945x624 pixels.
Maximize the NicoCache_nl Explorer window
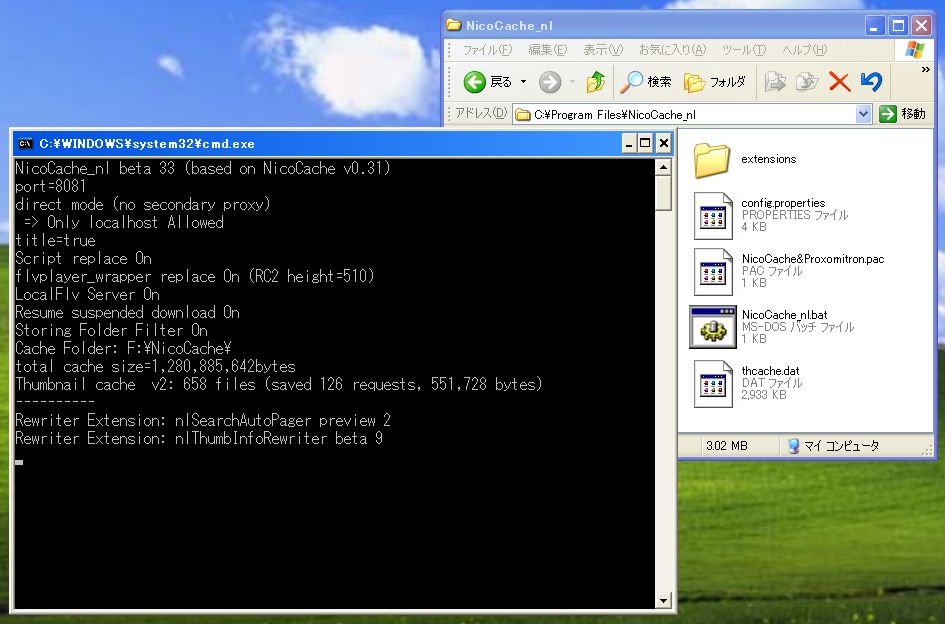pos(898,25)
